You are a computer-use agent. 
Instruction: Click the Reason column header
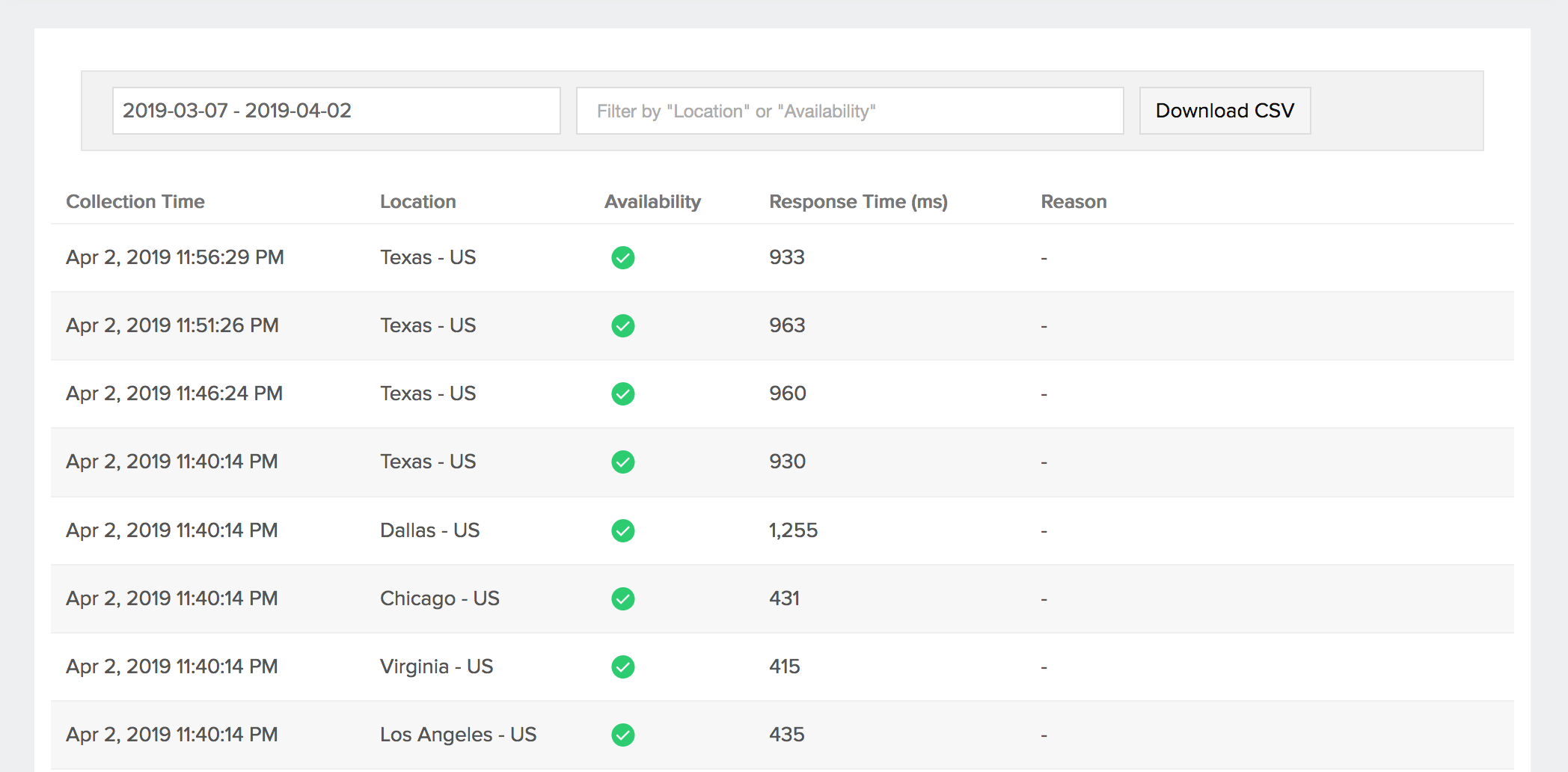tap(1074, 202)
